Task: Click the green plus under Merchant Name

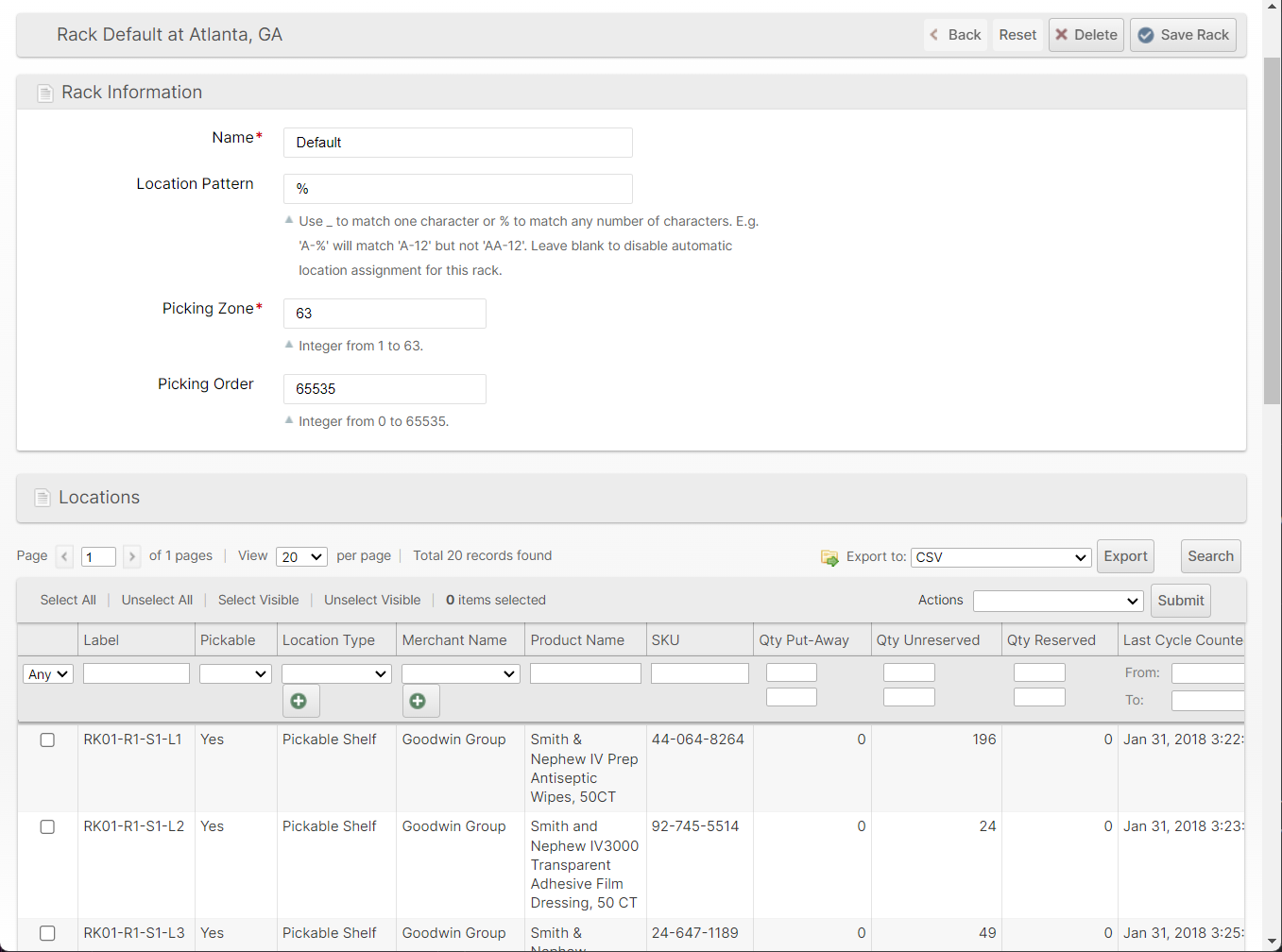Action: coord(419,701)
